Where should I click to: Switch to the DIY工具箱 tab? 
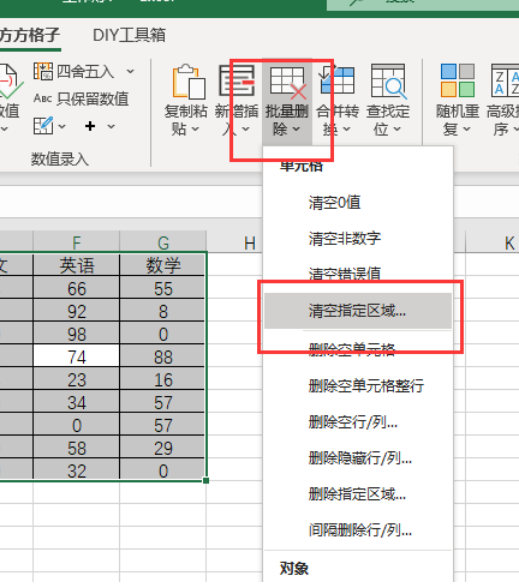click(x=129, y=35)
